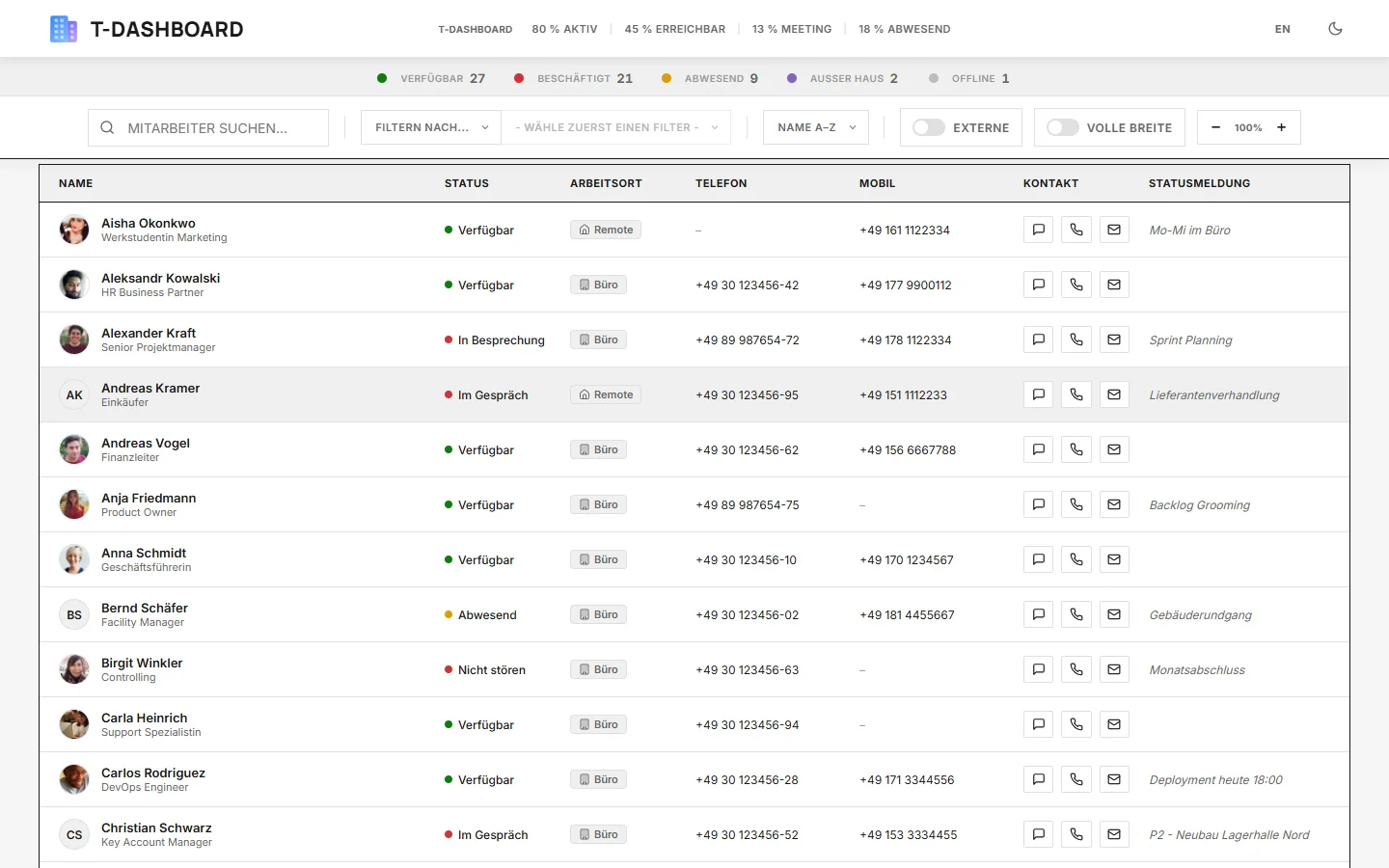
Task: Click the search magnifier icon
Action: (107, 127)
